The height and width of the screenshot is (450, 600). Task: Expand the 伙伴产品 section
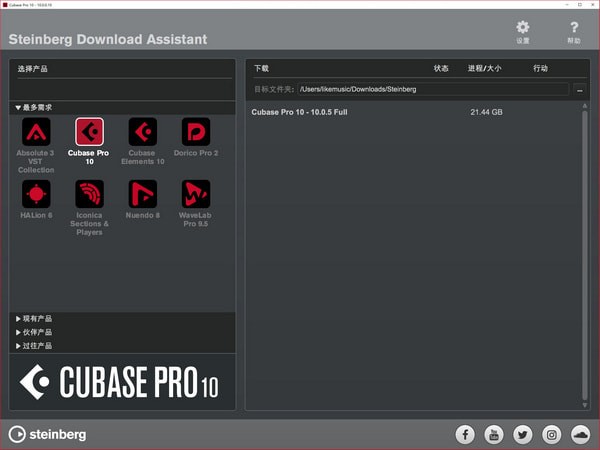coord(34,332)
